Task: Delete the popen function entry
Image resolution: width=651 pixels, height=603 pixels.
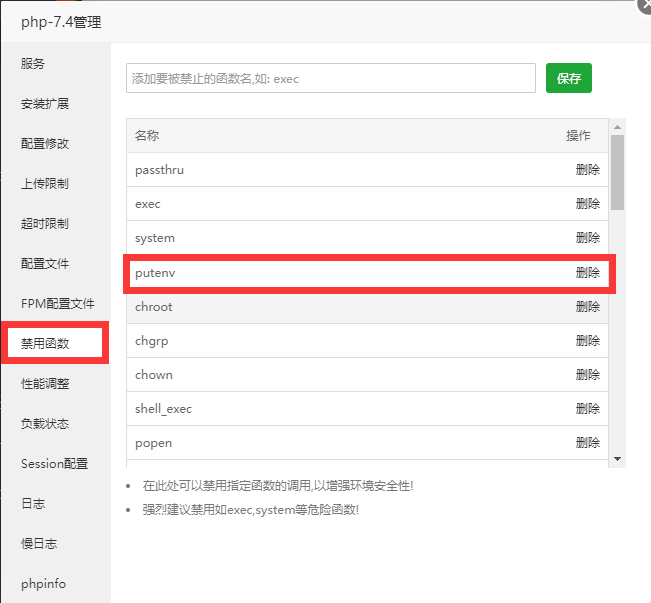Action: pos(587,443)
